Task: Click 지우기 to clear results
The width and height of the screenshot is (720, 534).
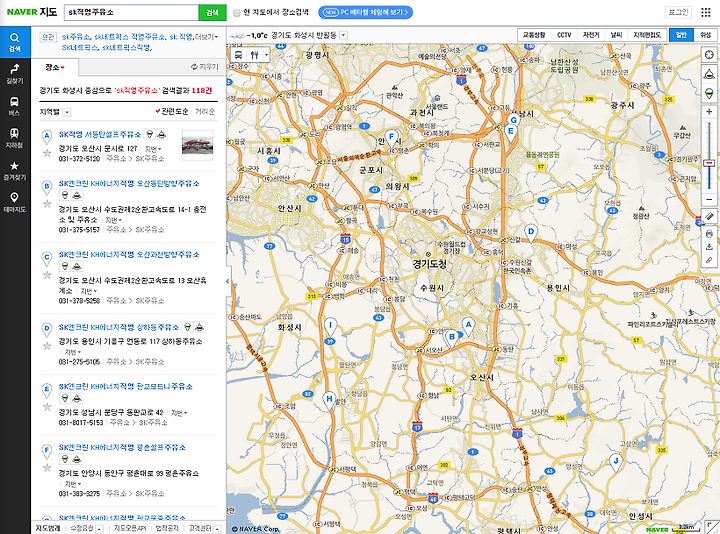Action: tap(205, 67)
